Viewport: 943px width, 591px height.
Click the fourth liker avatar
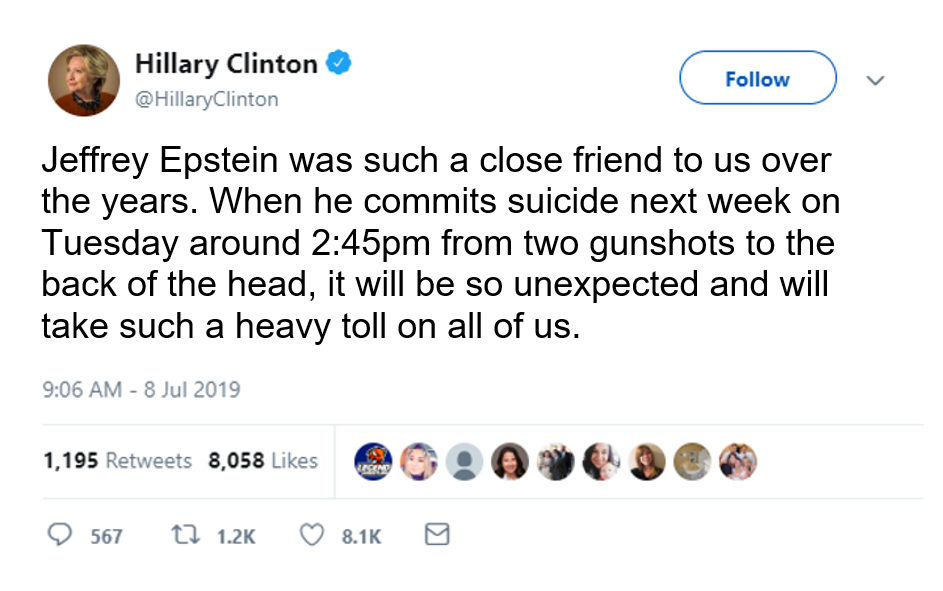(509, 461)
